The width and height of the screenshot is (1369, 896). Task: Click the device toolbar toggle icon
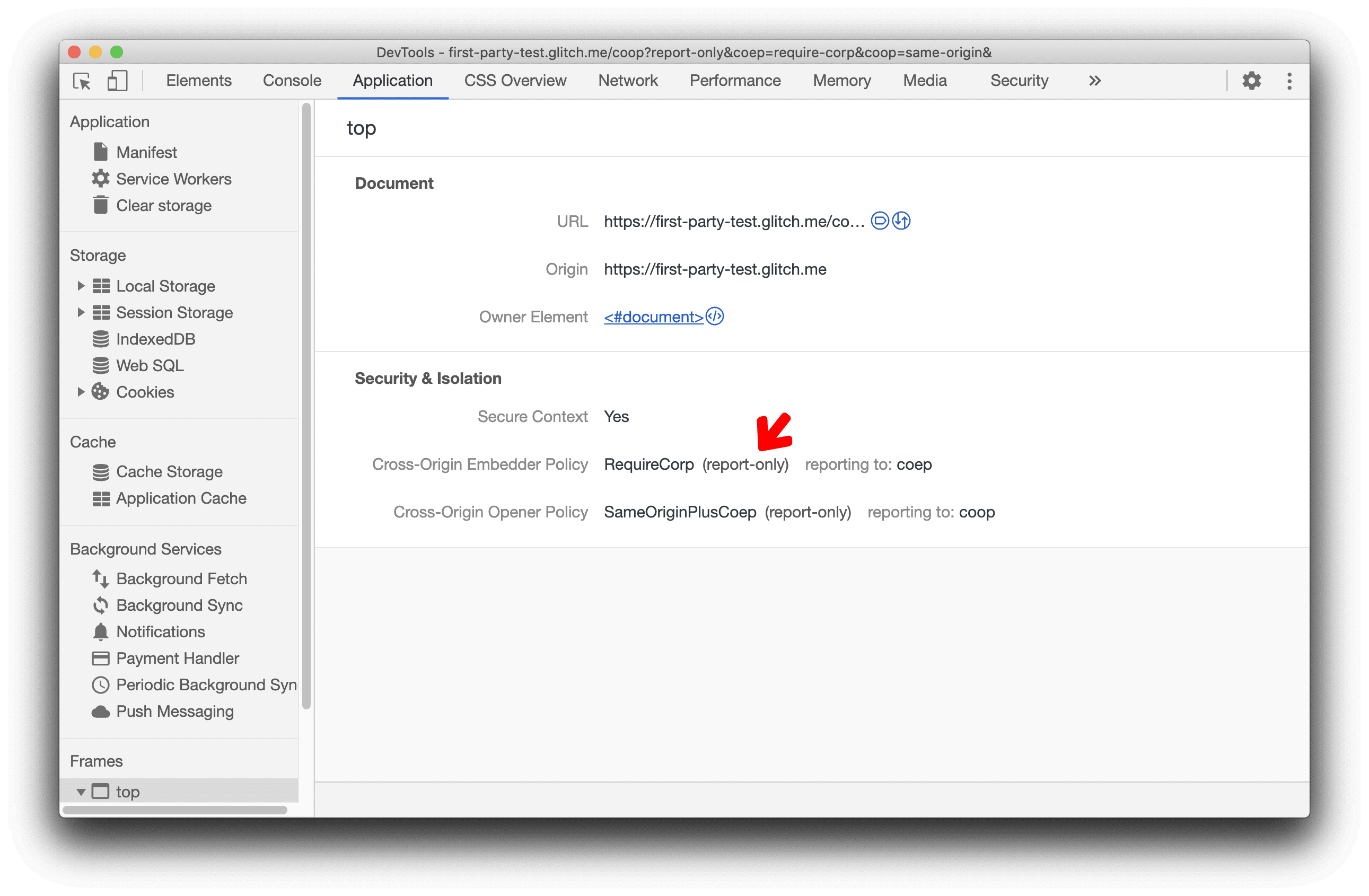click(116, 81)
